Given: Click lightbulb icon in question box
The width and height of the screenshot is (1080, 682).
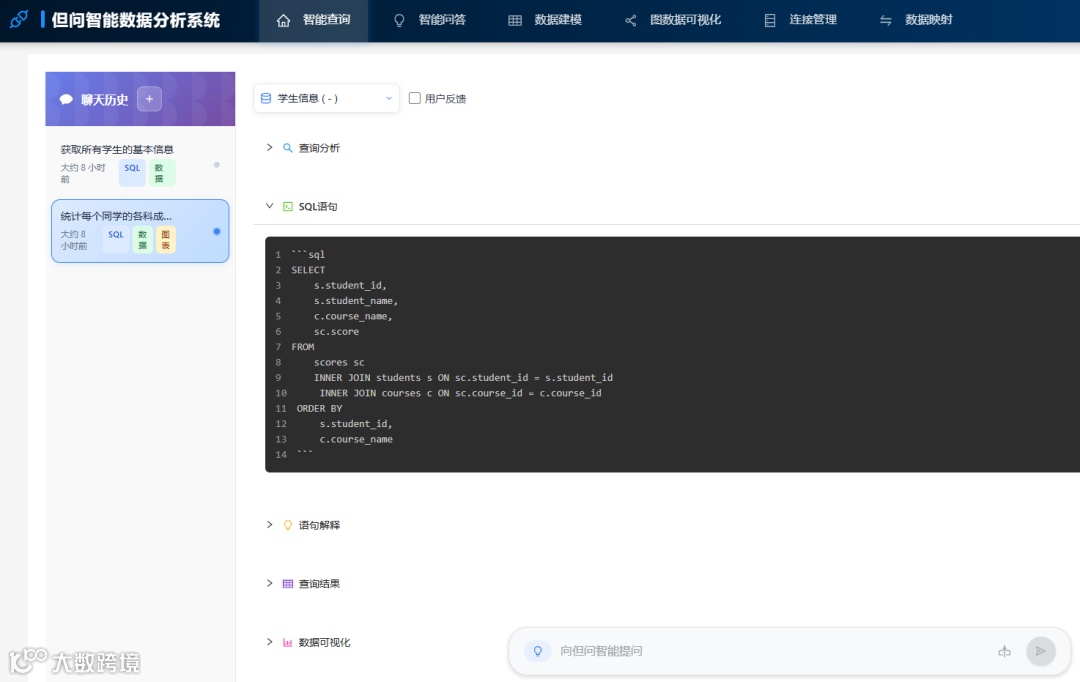Looking at the screenshot, I should pyautogui.click(x=537, y=651).
